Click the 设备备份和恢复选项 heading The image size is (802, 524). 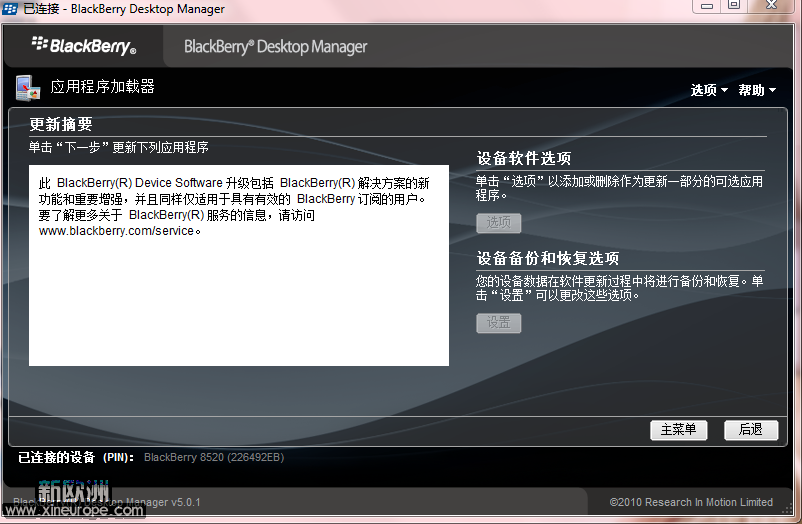coord(548,258)
